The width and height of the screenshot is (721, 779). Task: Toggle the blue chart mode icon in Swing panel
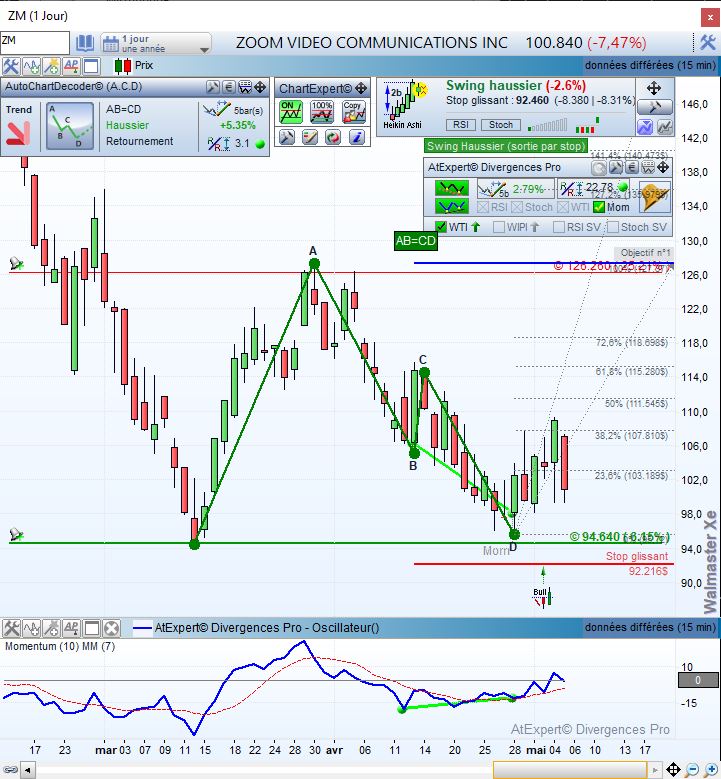click(645, 127)
